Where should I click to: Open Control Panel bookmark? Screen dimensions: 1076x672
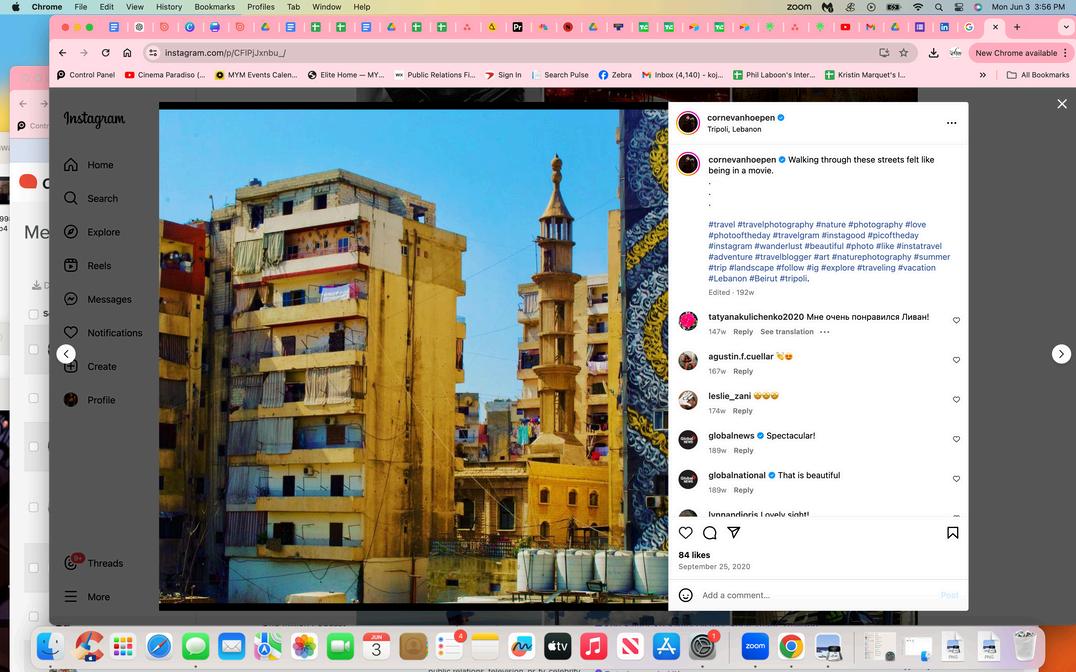click(86, 75)
